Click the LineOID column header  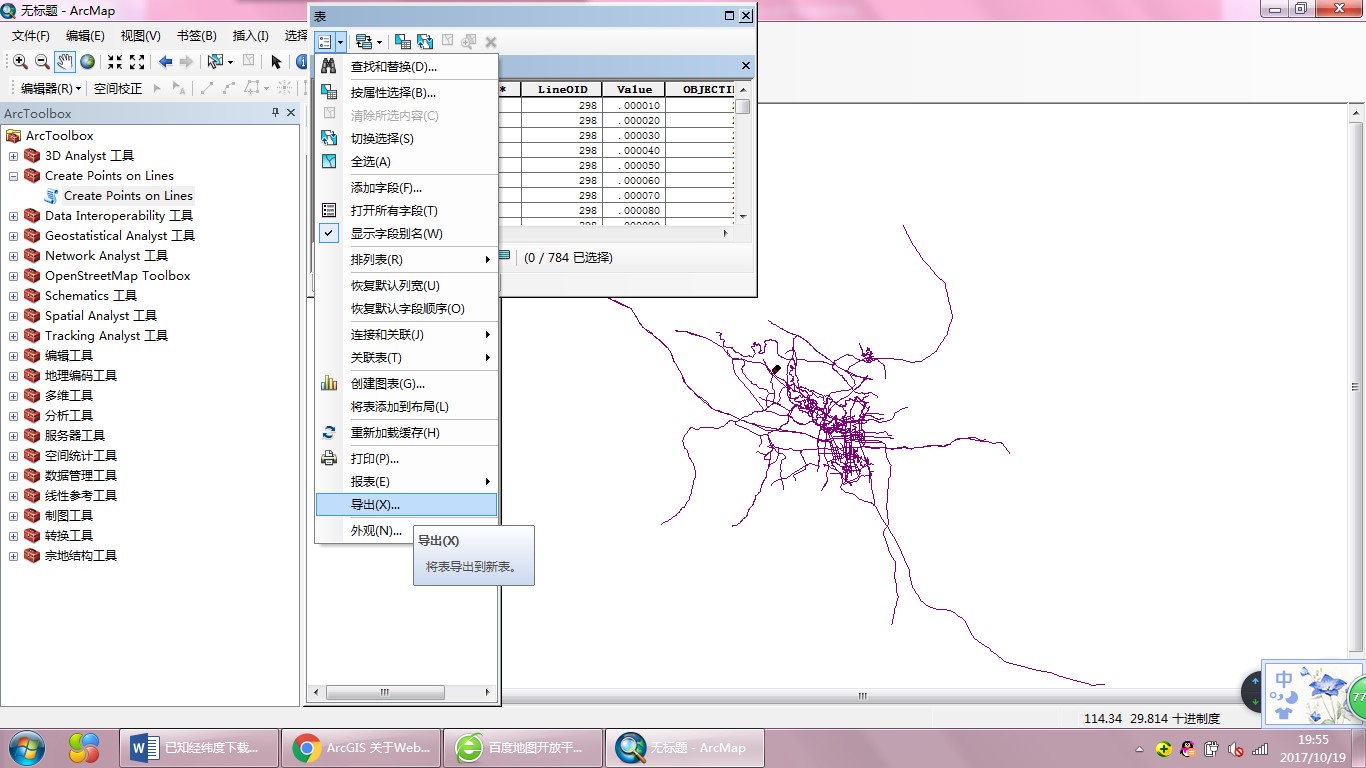tap(562, 89)
